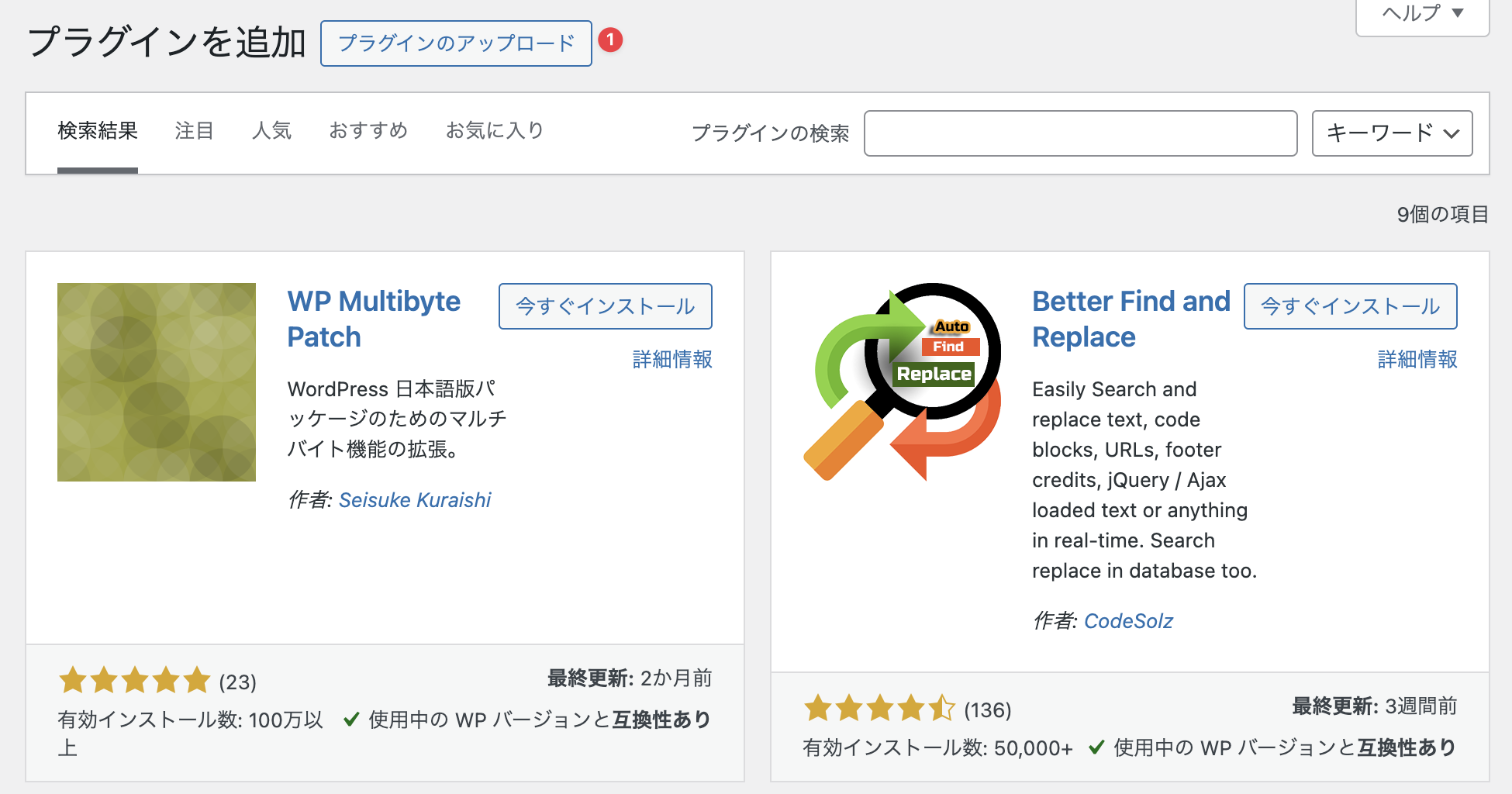Viewport: 1512px width, 794px height.
Task: Open the ヘルプ help dropdown
Action: tap(1422, 14)
